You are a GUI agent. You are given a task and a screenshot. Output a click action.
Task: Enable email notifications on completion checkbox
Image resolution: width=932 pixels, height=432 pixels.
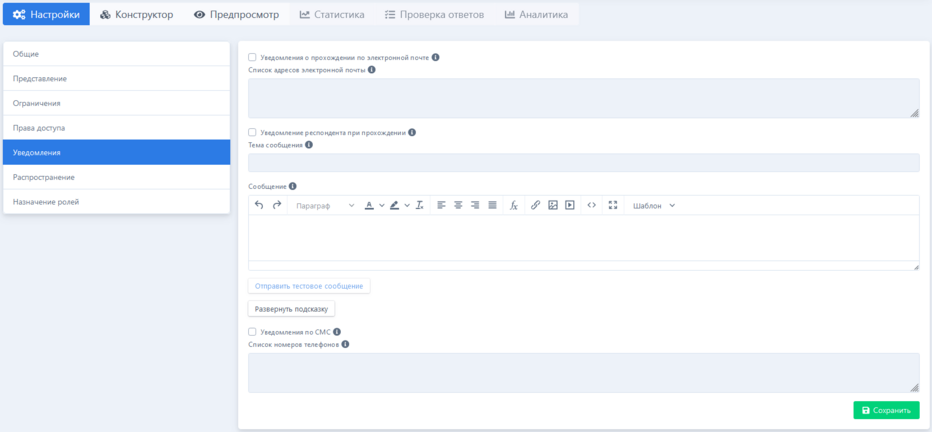[x=252, y=57]
